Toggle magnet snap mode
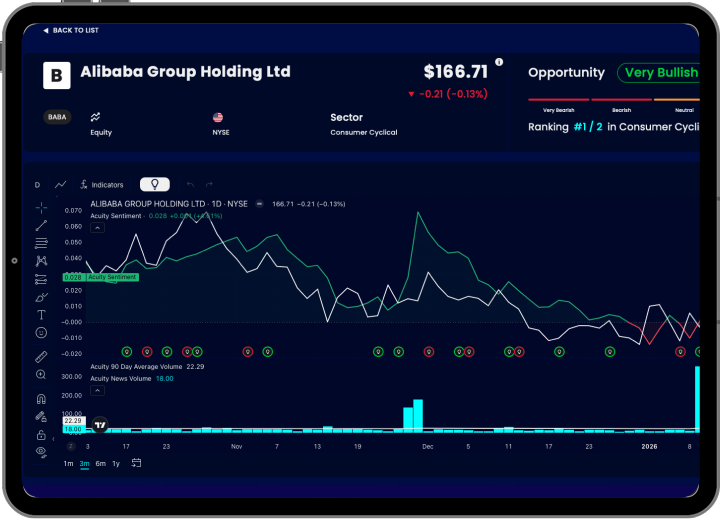 pyautogui.click(x=41, y=398)
